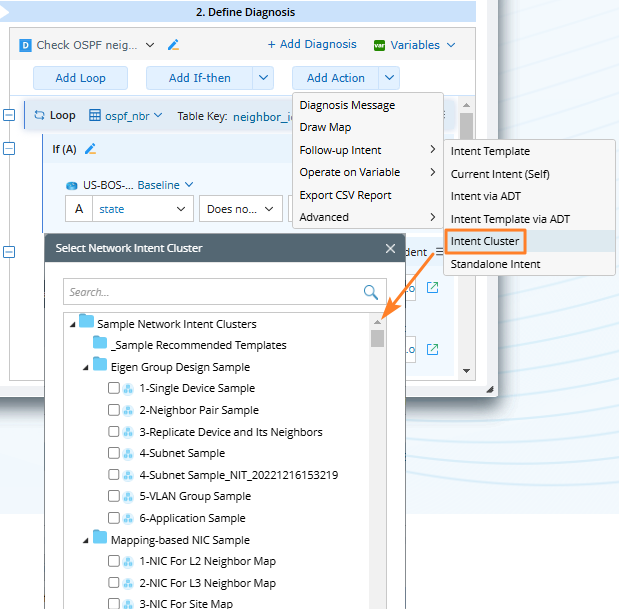Click diagnosis panel scrollbar down arrow

(466, 371)
